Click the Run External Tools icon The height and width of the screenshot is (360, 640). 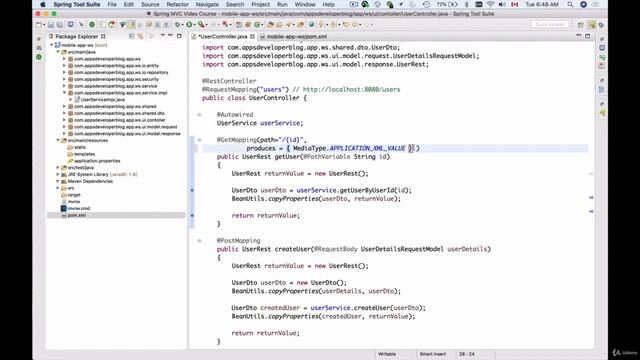tap(201, 25)
